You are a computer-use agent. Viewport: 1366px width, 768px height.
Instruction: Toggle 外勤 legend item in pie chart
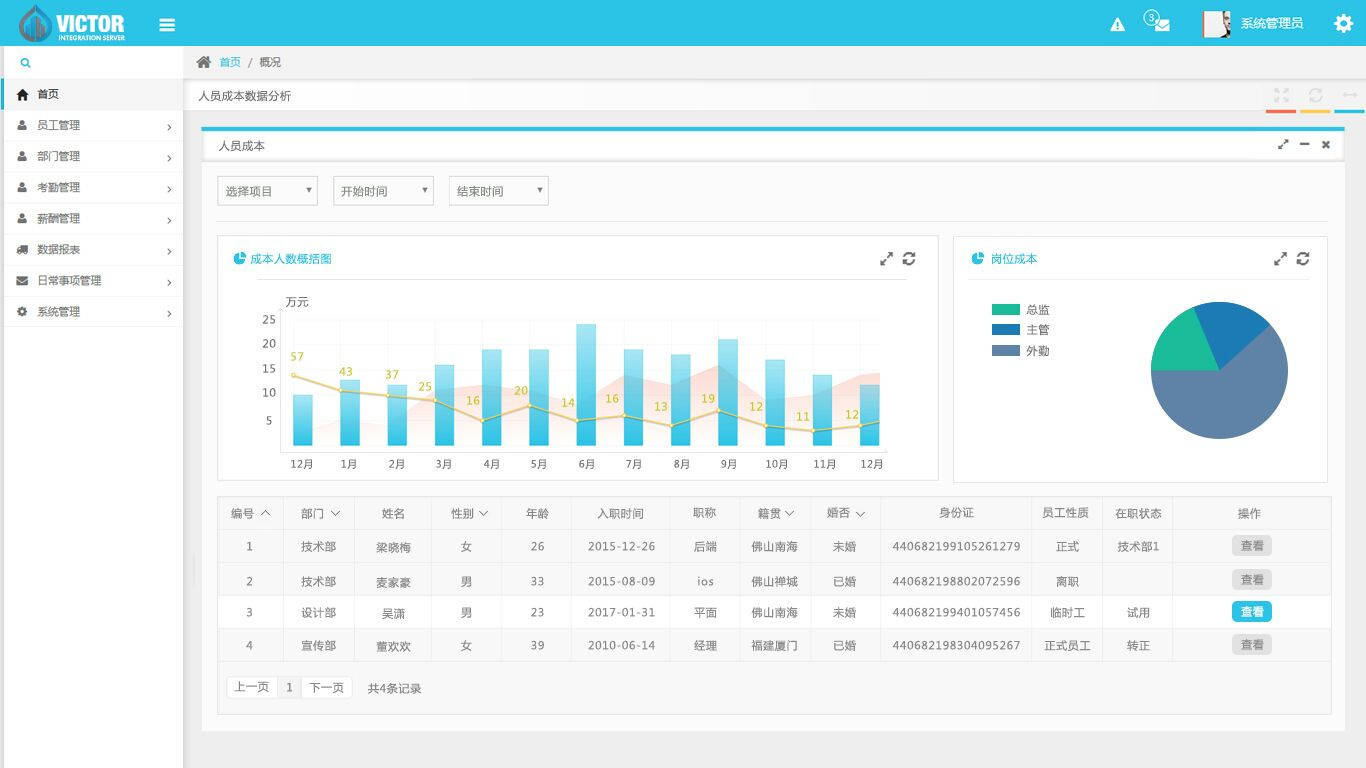(1020, 351)
